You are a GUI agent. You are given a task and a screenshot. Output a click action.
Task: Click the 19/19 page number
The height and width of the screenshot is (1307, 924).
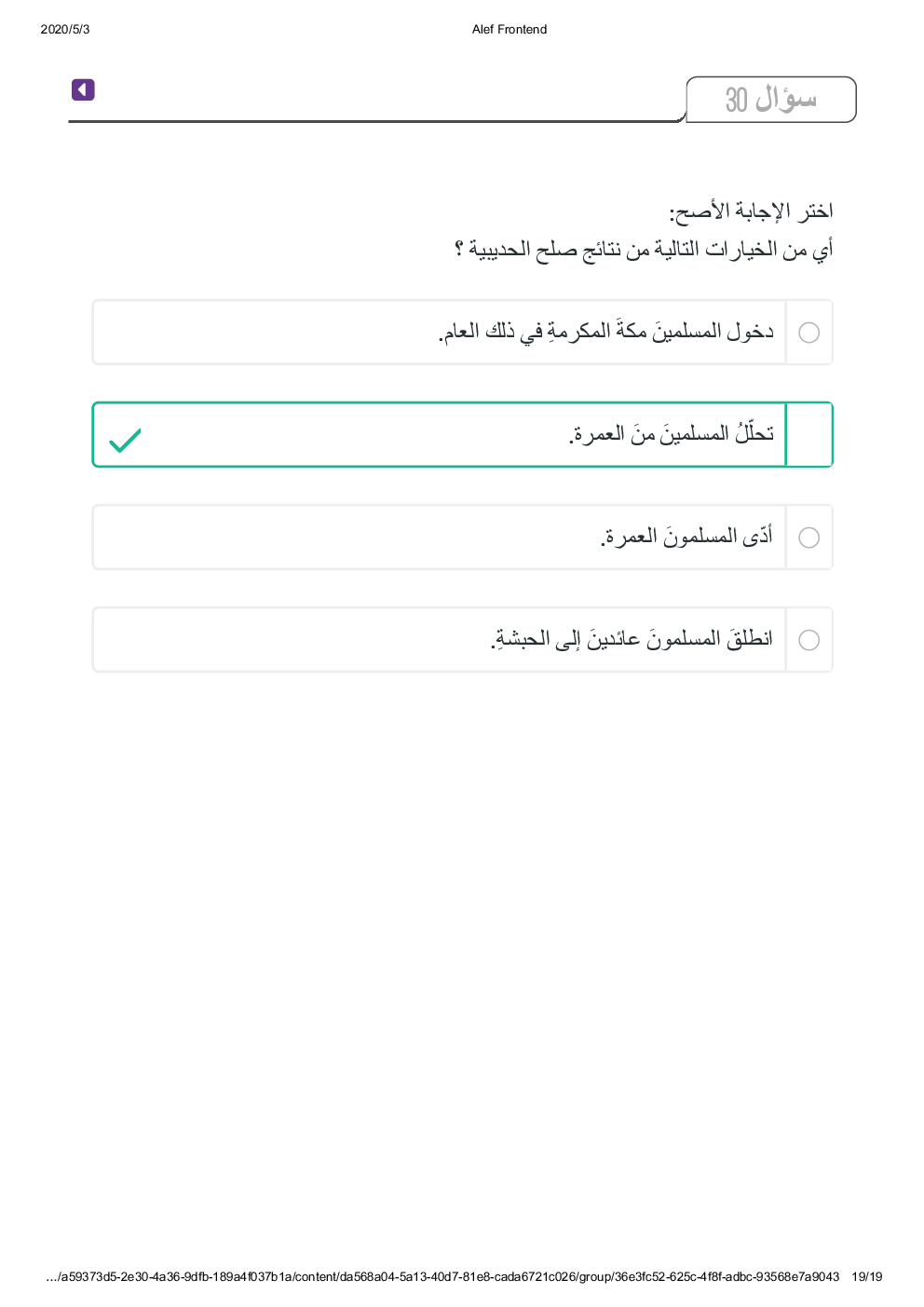tap(866, 1277)
